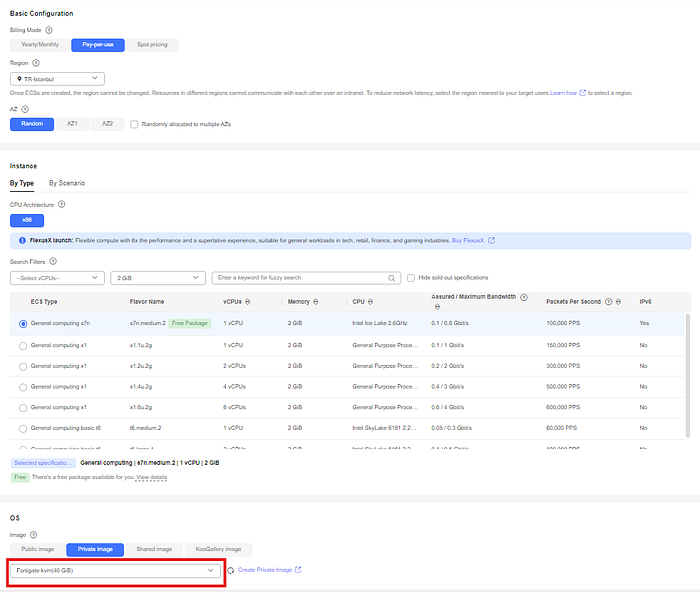Click help icon next to AZ label
Viewport: 700px width, 596px height.
pyautogui.click(x=25, y=109)
